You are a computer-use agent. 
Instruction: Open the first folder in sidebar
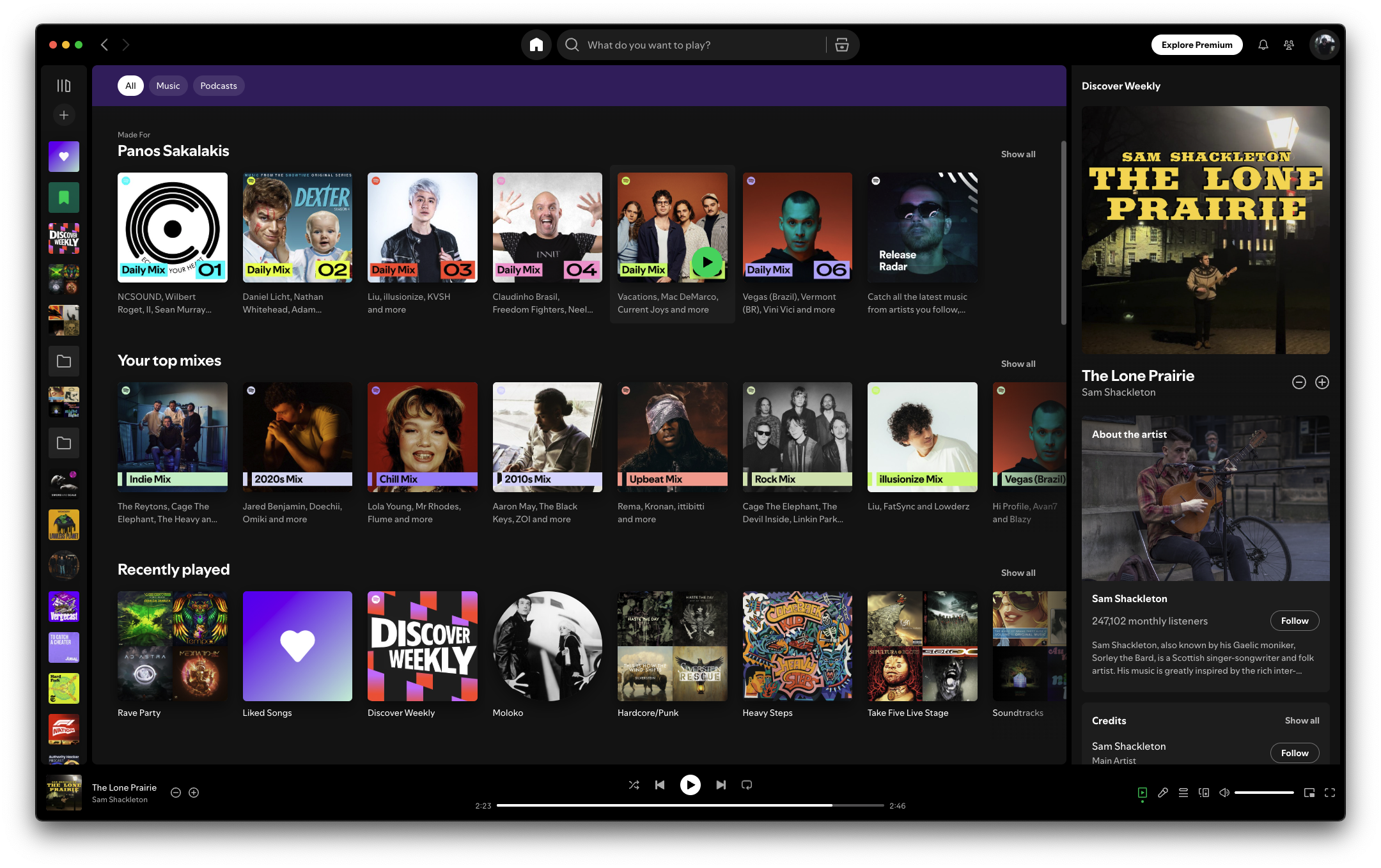pos(64,361)
